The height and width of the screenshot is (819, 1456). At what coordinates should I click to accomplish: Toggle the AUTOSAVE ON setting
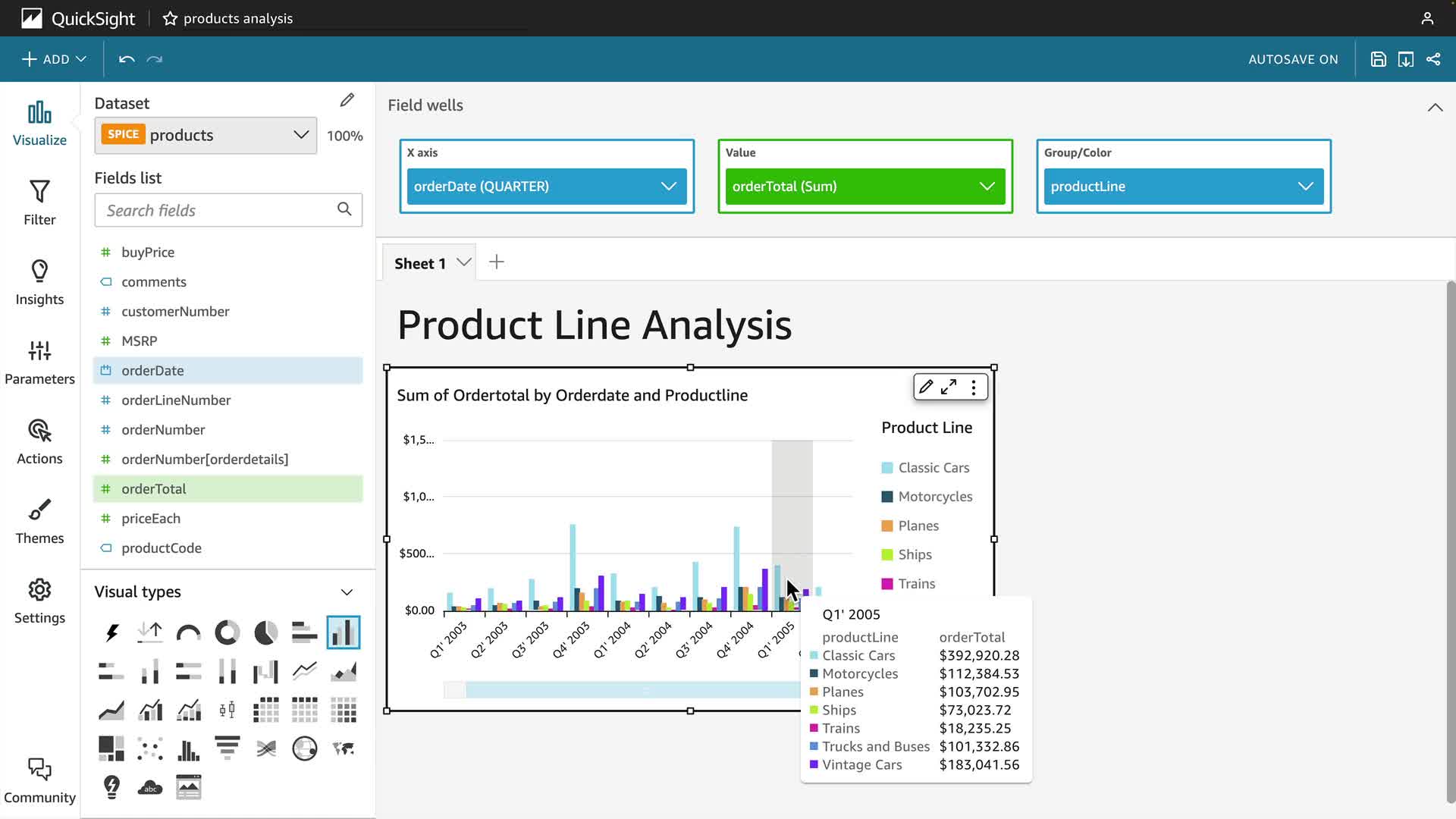point(1293,59)
